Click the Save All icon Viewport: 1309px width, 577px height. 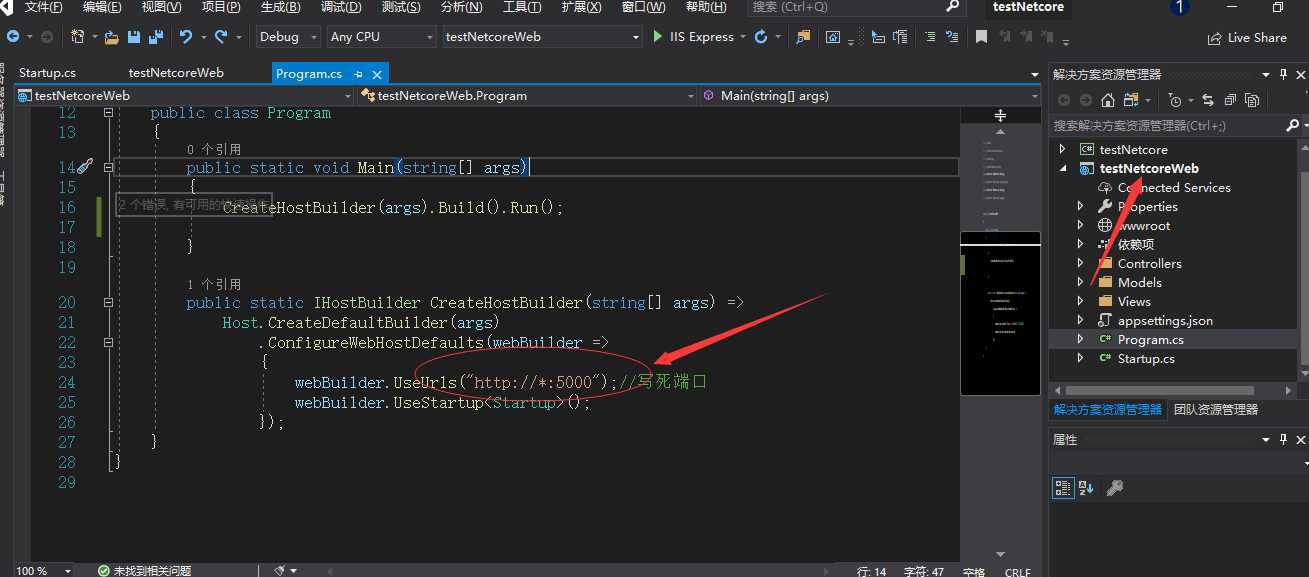155,37
